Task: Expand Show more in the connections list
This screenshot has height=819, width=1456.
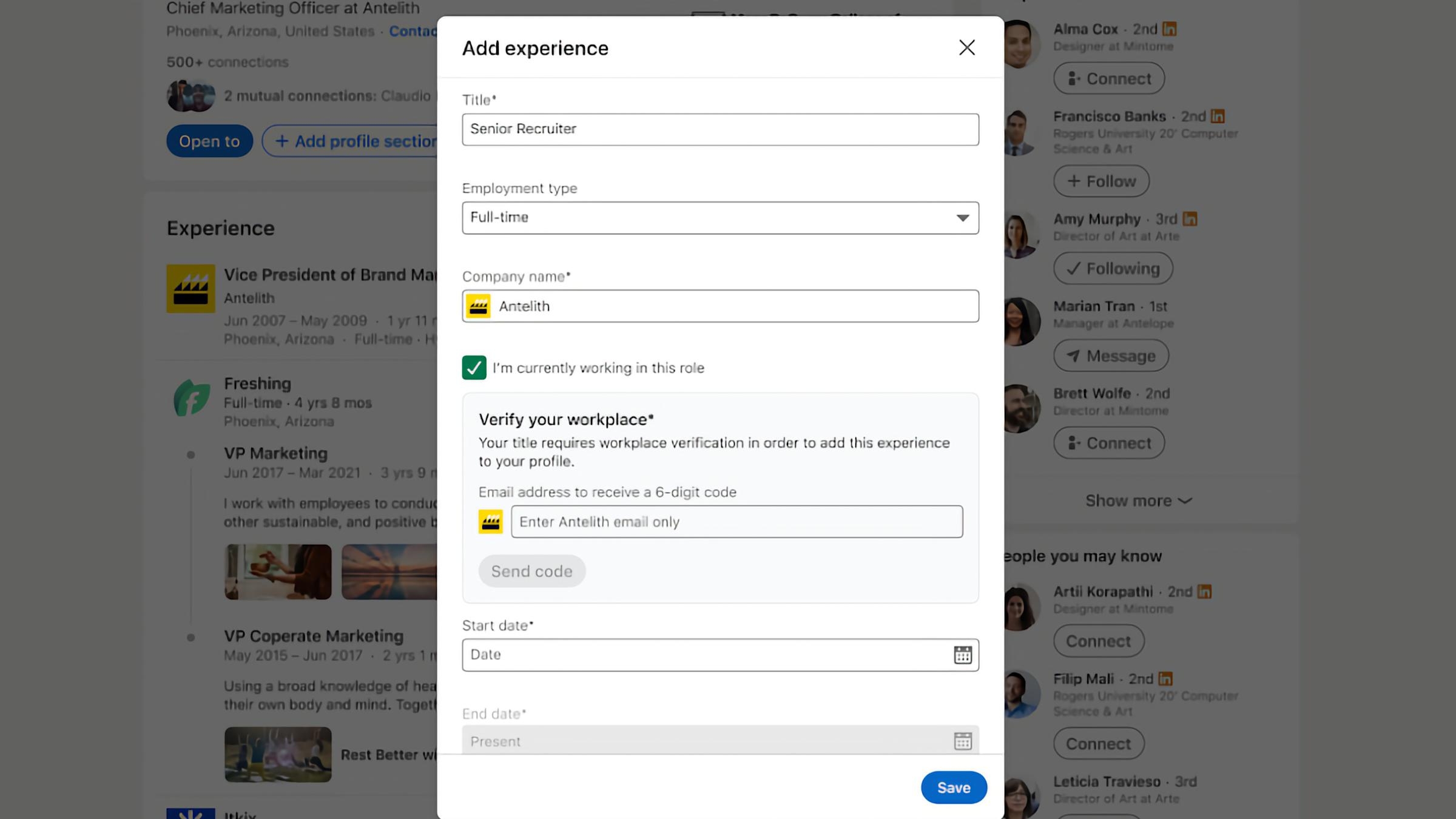Action: [1136, 500]
